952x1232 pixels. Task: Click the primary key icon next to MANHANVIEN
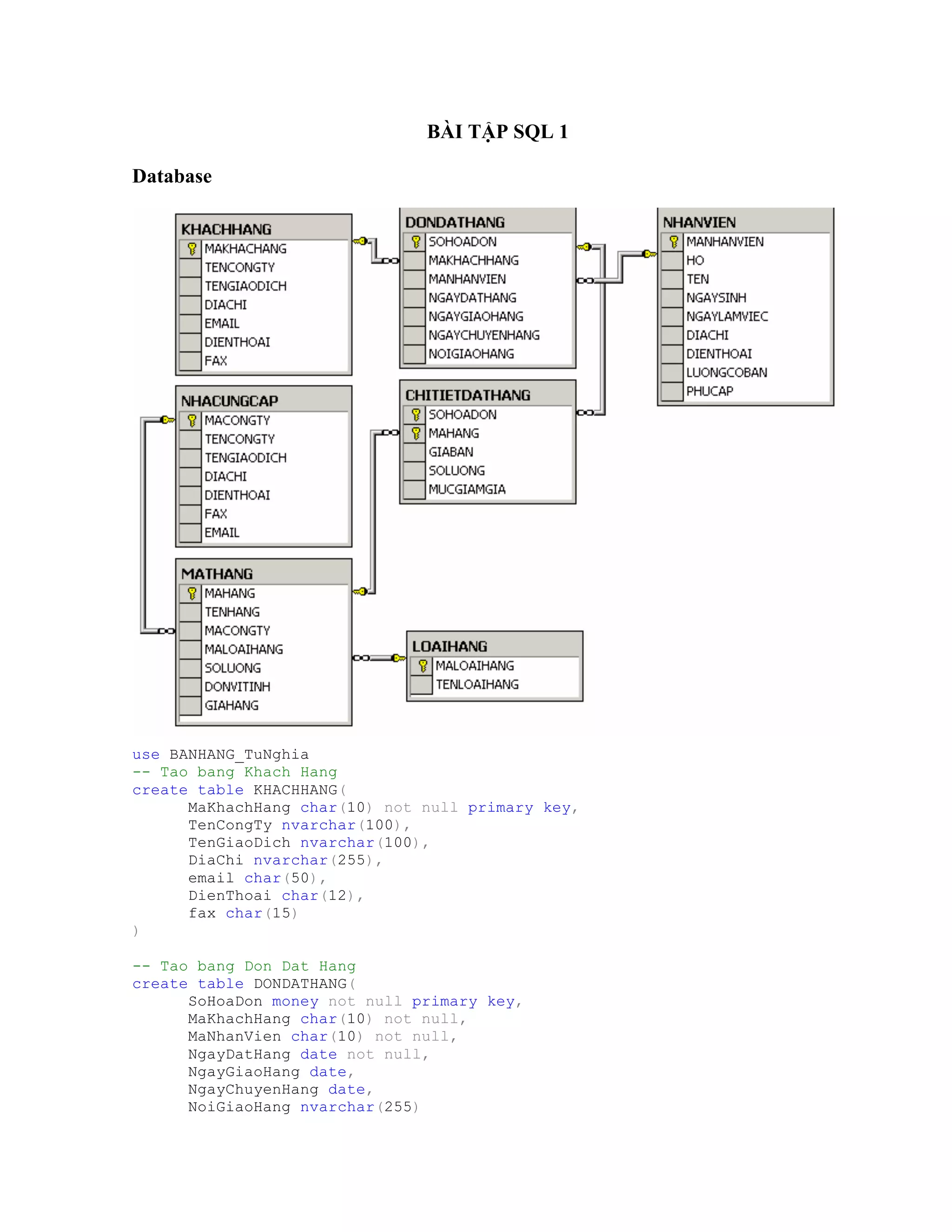pyautogui.click(x=674, y=242)
